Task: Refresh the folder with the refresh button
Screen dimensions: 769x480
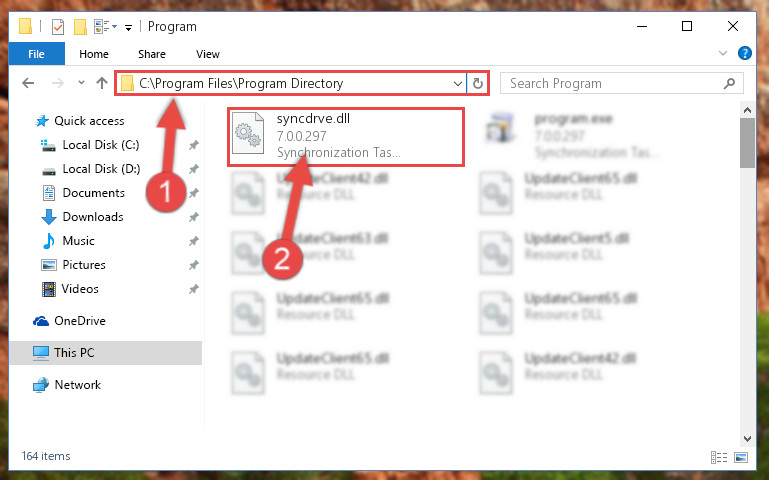Action: [x=478, y=84]
